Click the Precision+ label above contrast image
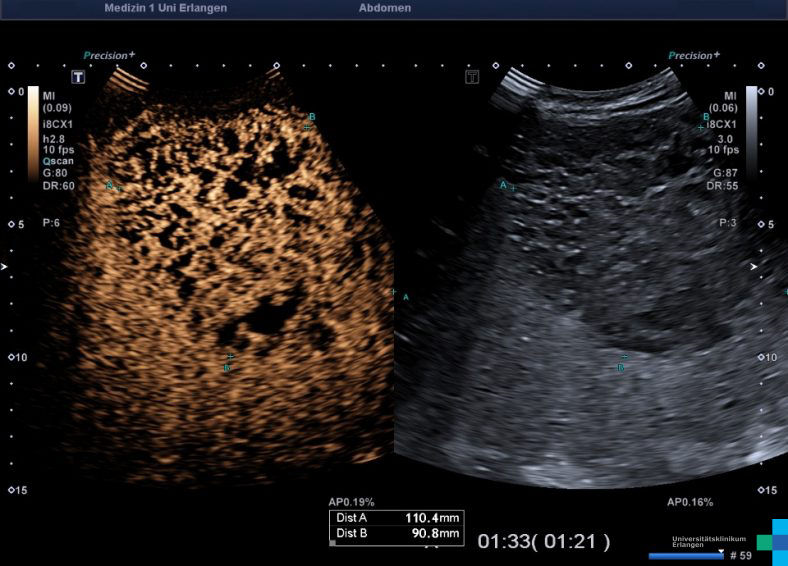 coord(109,56)
